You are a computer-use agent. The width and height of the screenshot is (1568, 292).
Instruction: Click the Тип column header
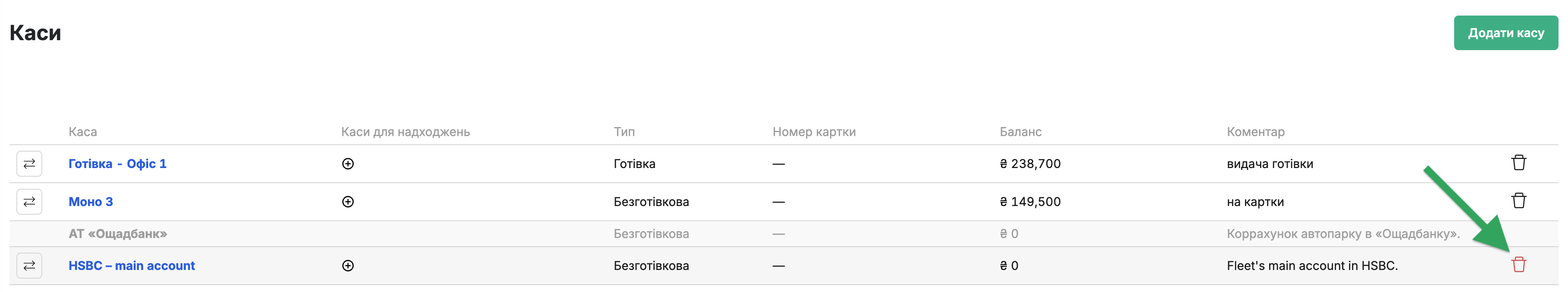pyautogui.click(x=624, y=132)
